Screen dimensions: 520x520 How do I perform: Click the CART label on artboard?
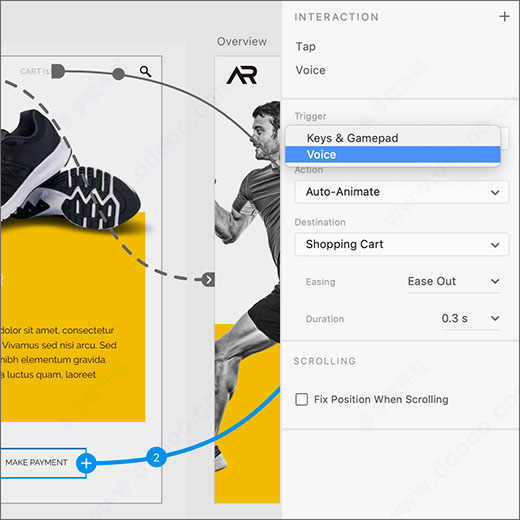[x=35, y=71]
